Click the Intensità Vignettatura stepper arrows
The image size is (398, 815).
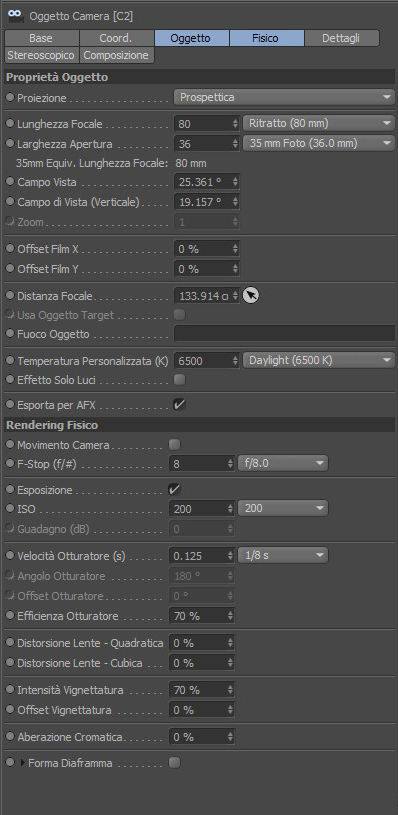tap(231, 690)
